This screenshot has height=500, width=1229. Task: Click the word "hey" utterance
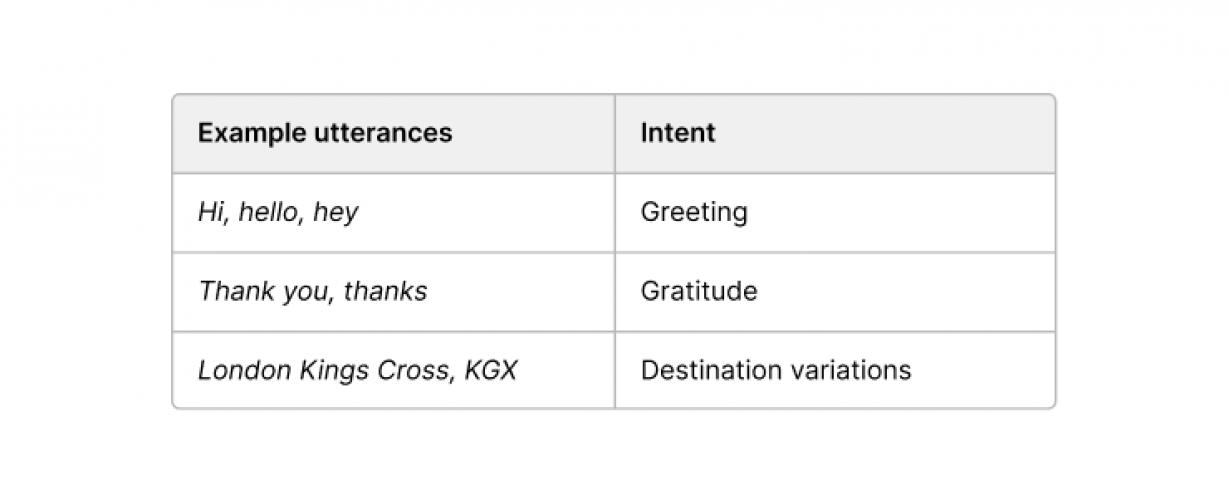(335, 213)
